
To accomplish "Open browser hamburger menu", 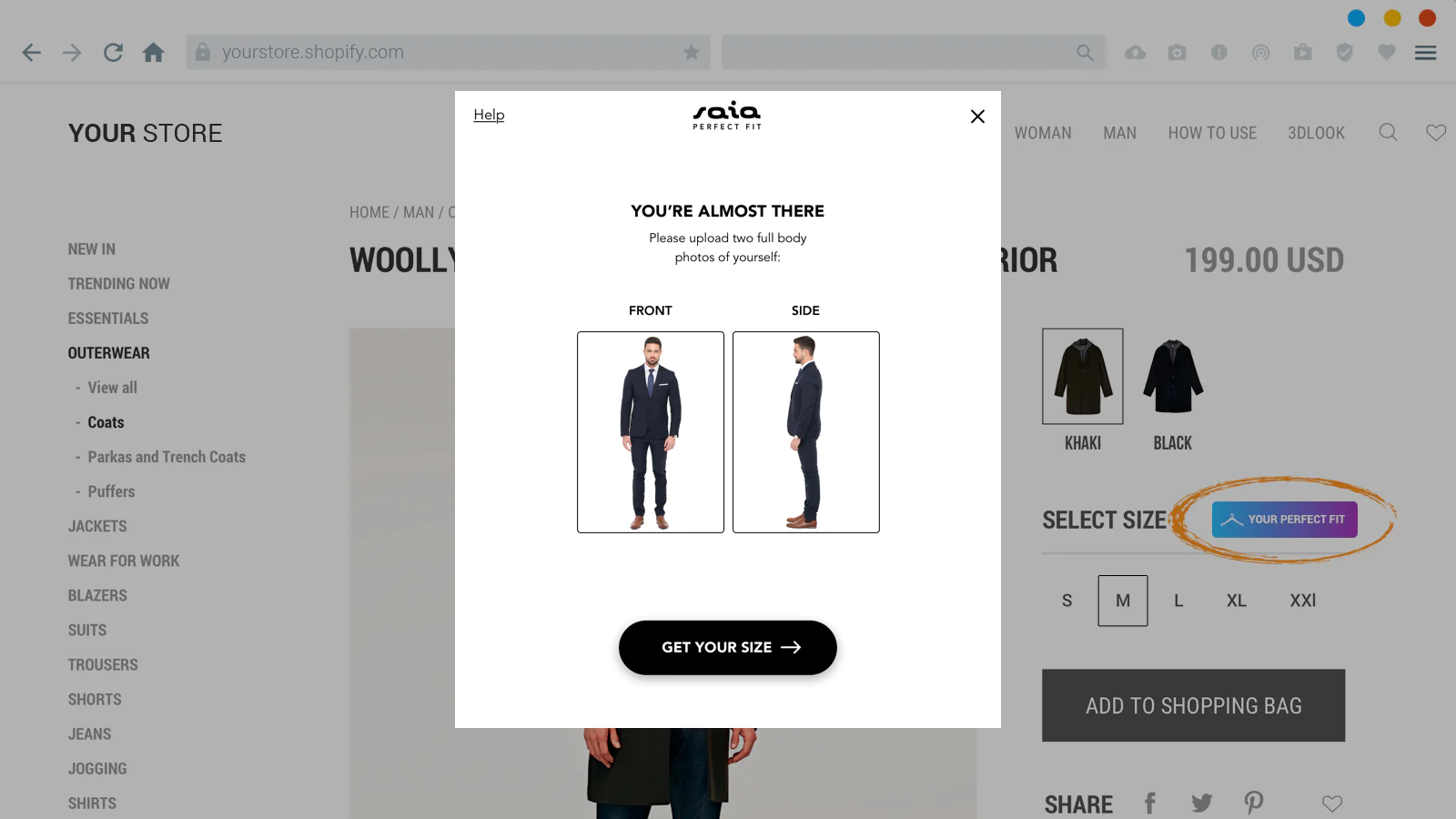I will [x=1426, y=53].
